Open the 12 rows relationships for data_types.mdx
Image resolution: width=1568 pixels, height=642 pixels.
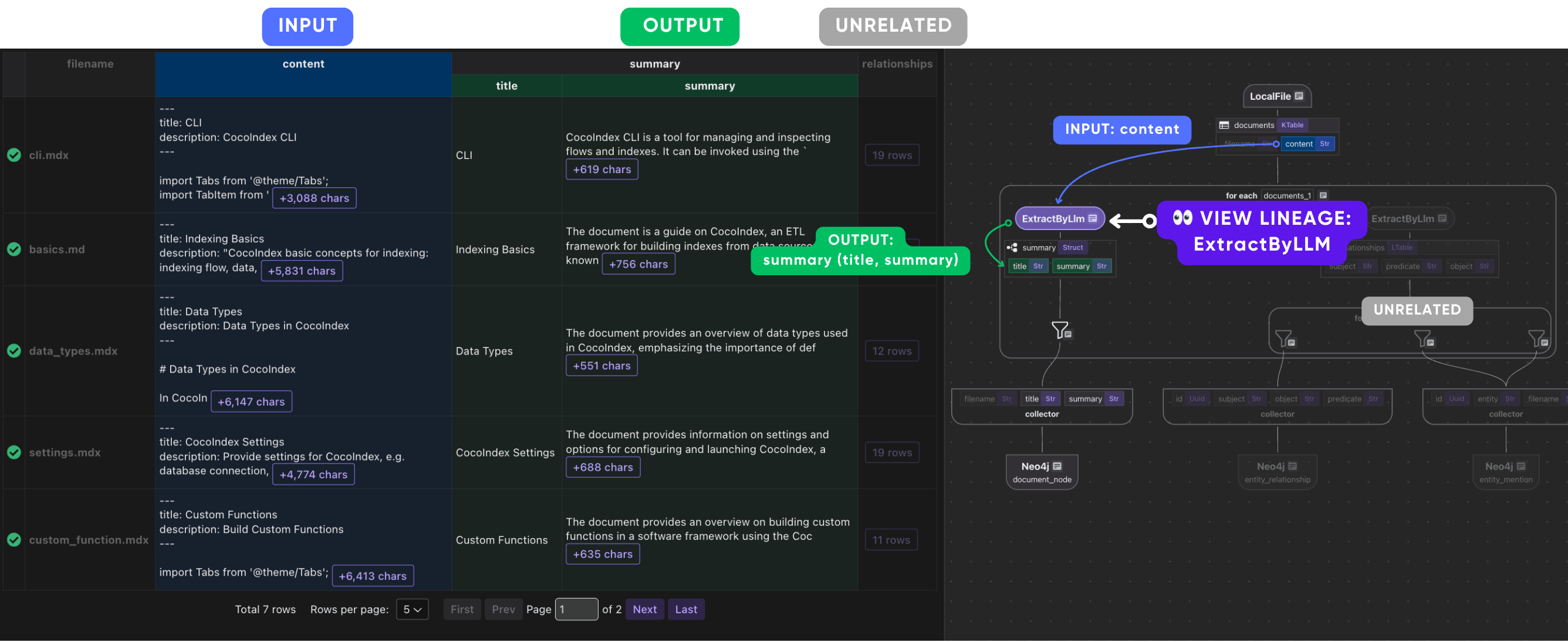click(892, 352)
